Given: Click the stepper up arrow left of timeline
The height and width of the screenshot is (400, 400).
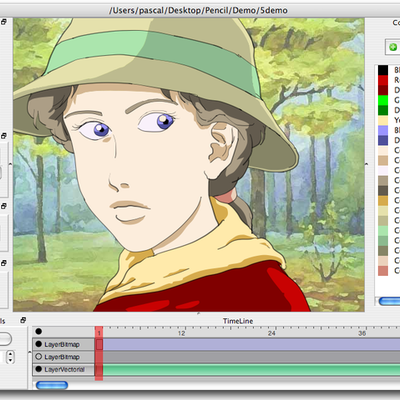Looking at the screenshot, I should point(10,353).
